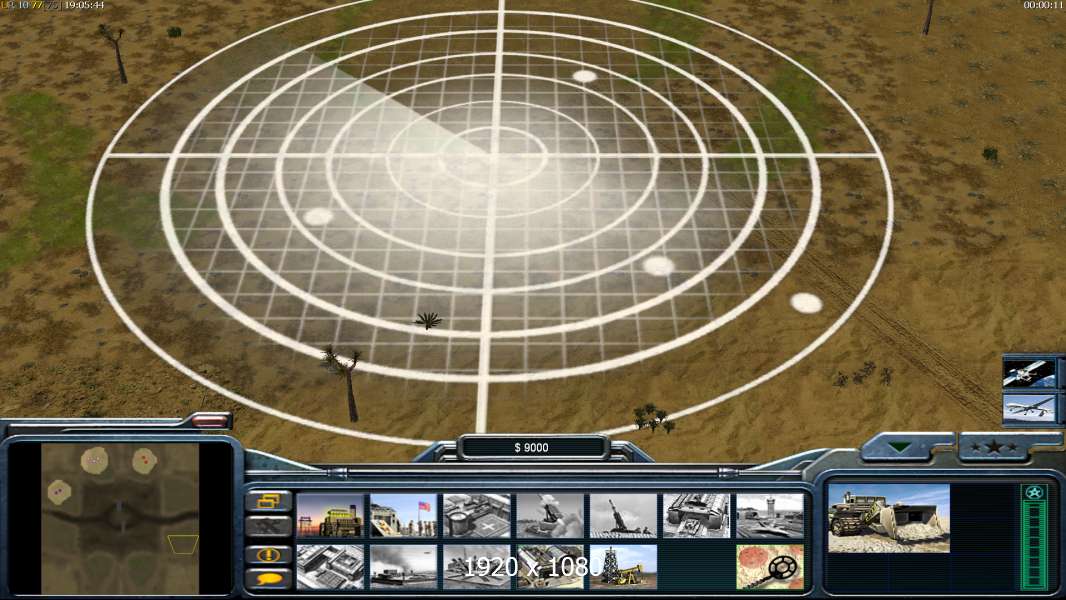Select the power plant reactor build icon

(x=330, y=516)
